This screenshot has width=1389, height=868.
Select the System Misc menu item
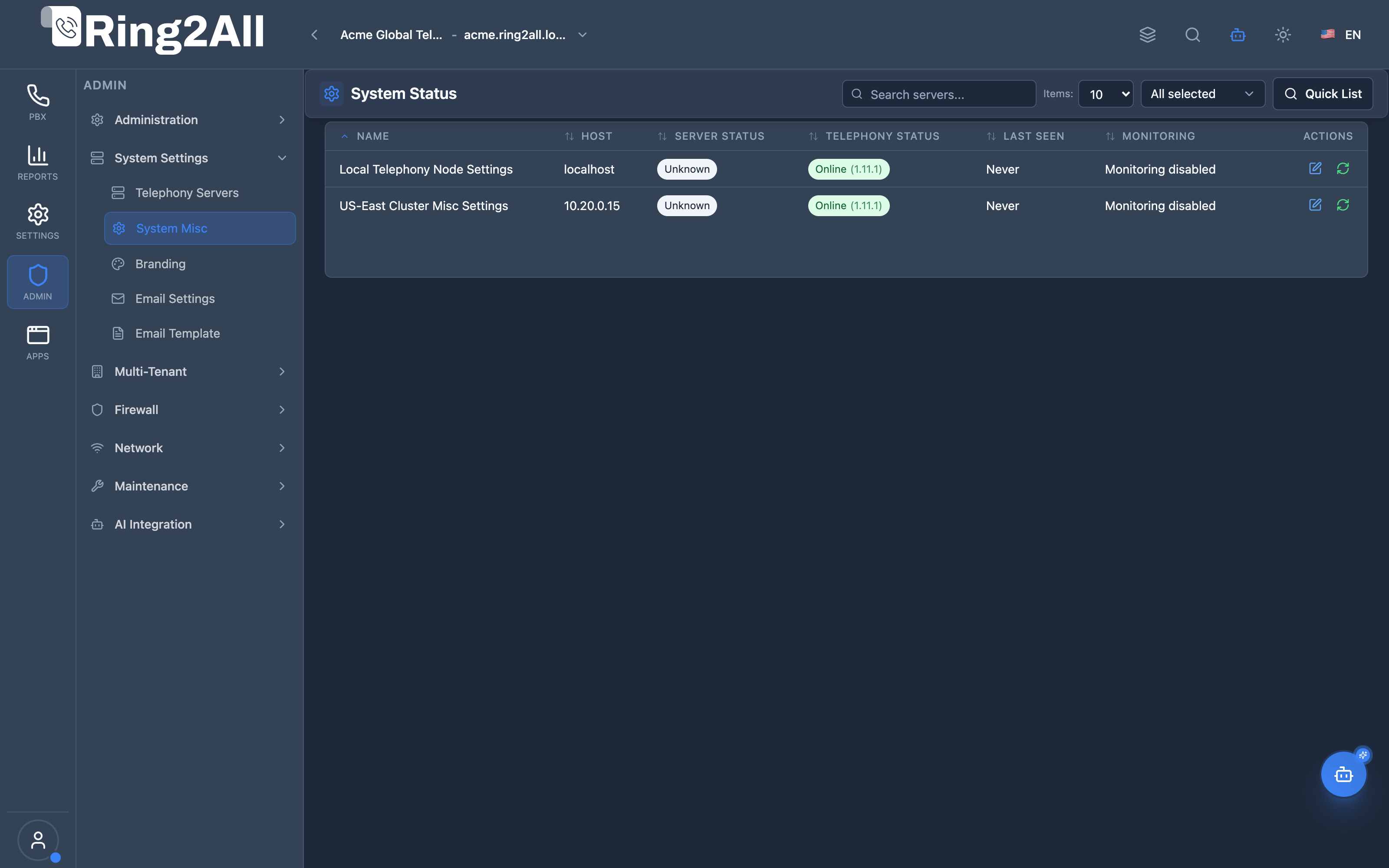(200, 228)
